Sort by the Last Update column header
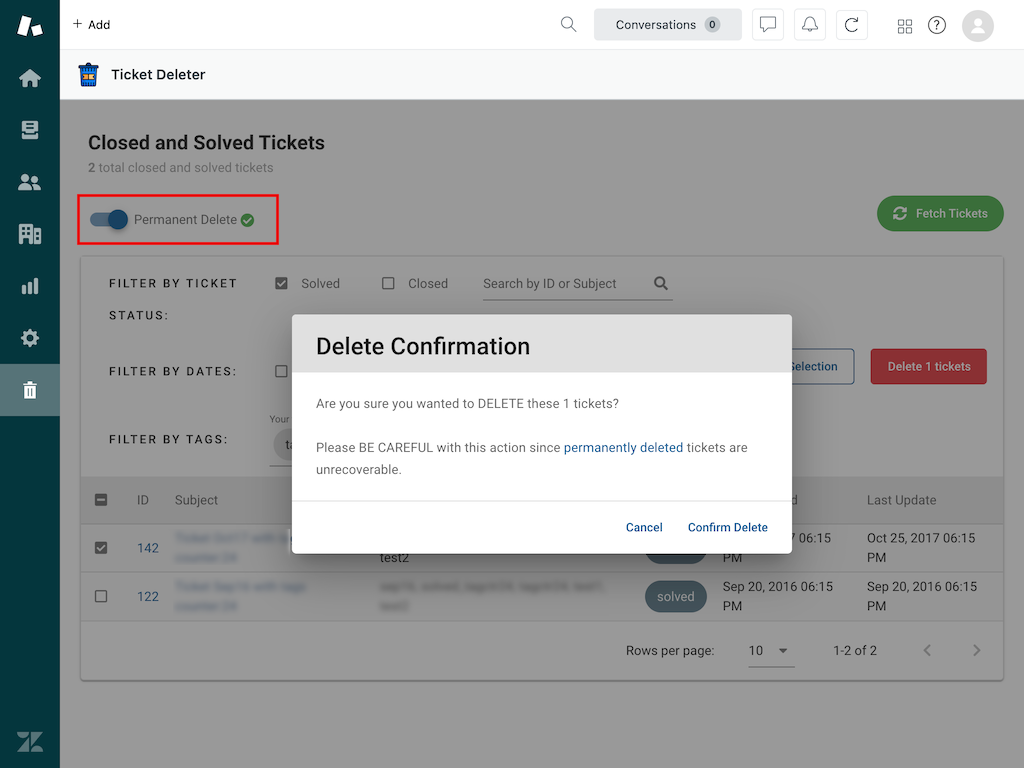This screenshot has width=1024, height=768. (901, 500)
